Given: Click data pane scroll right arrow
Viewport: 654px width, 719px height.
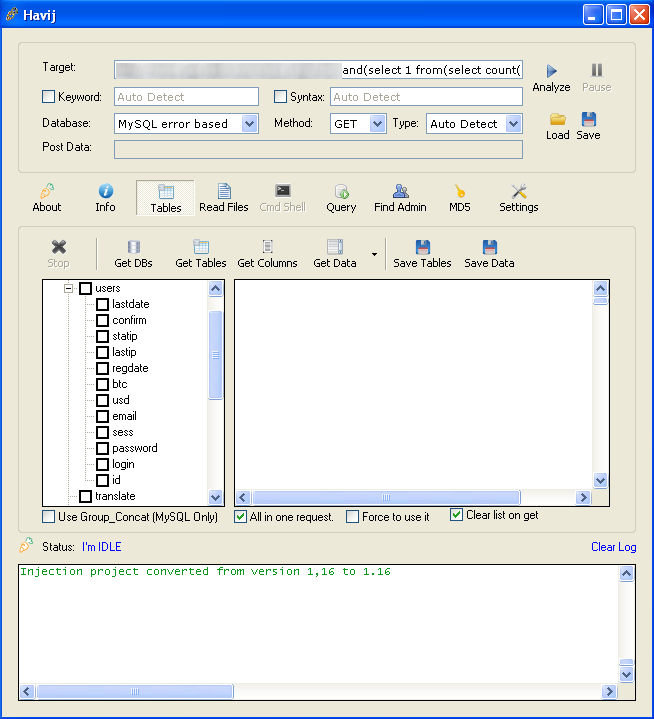Looking at the screenshot, I should 583,497.
